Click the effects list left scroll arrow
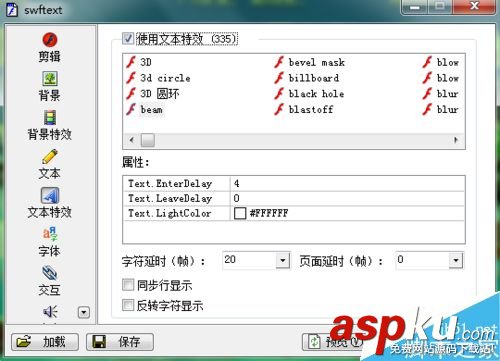Viewport: 500px width, 361px height. point(132,140)
